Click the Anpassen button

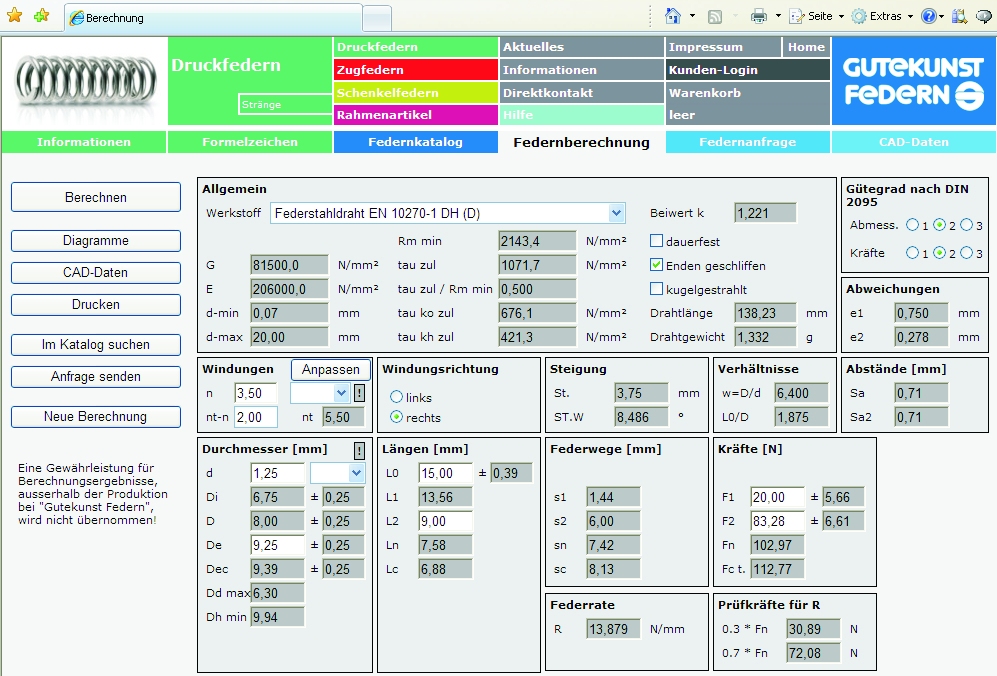click(x=331, y=369)
